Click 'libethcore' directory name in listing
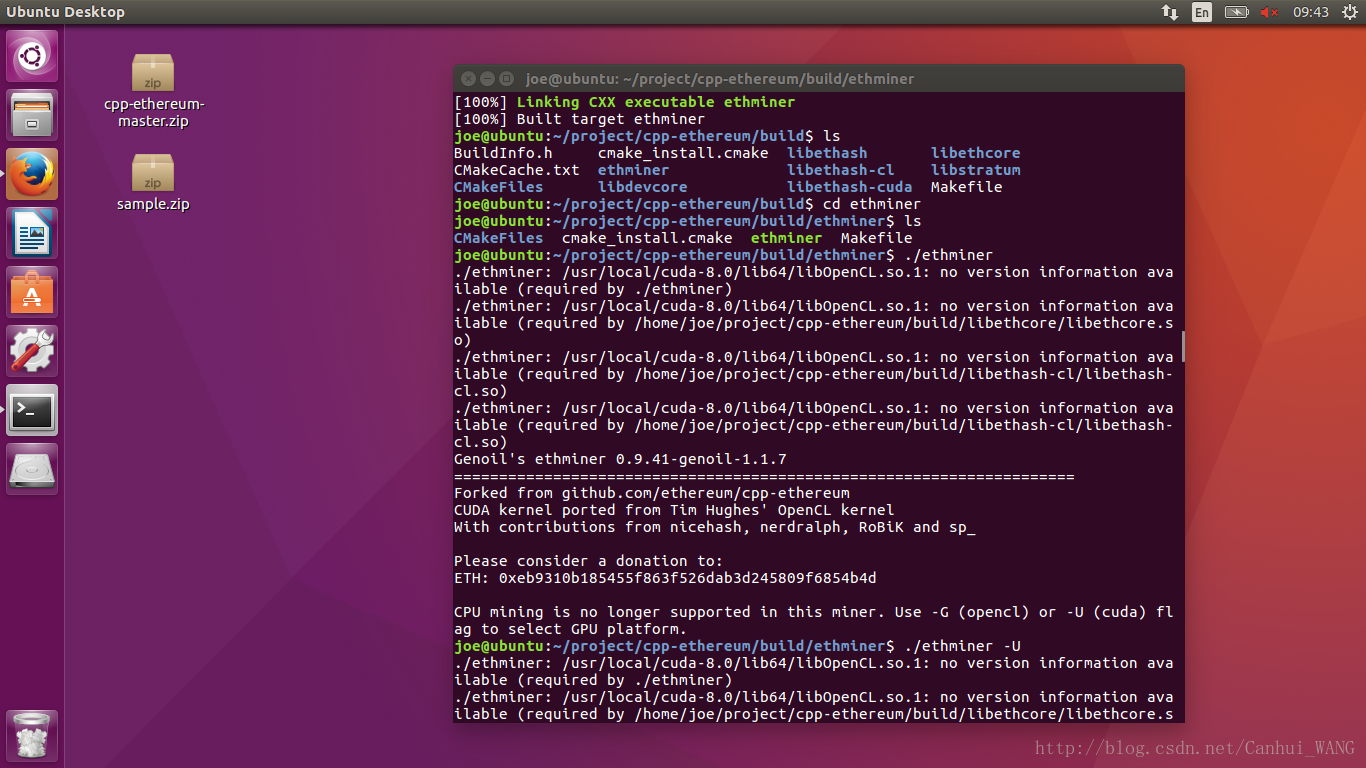The height and width of the screenshot is (768, 1366). click(975, 153)
